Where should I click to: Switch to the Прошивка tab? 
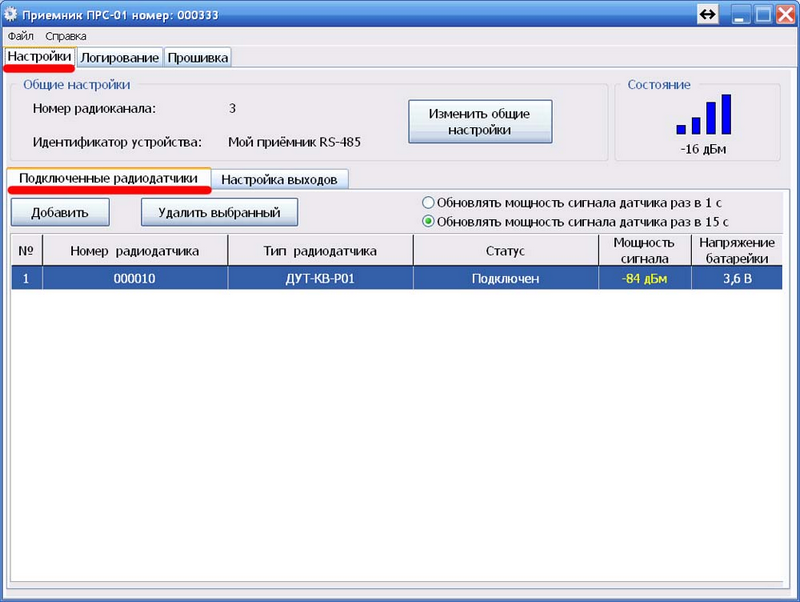coord(197,58)
